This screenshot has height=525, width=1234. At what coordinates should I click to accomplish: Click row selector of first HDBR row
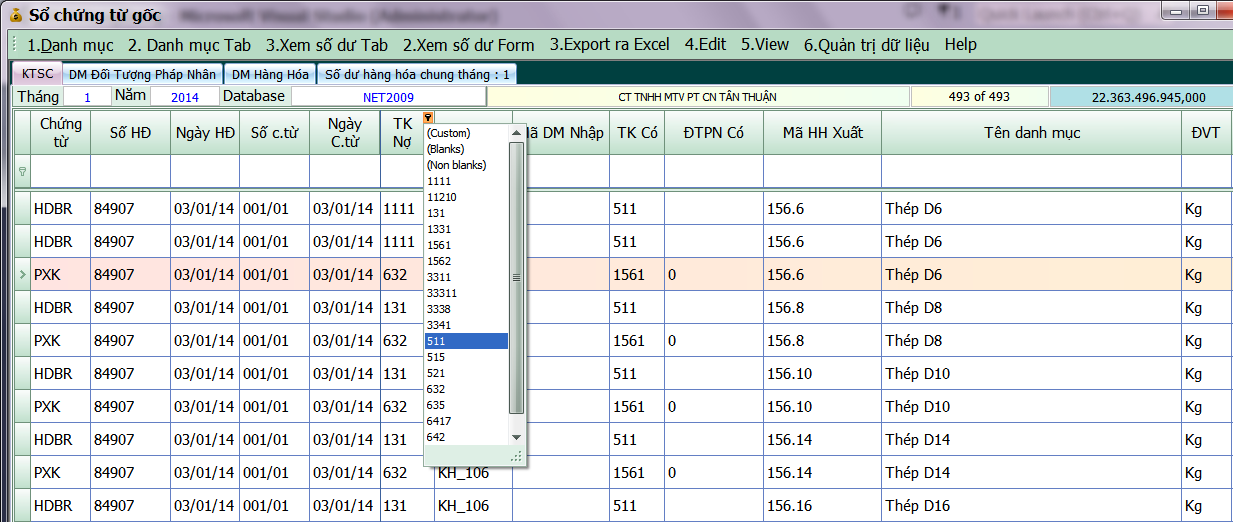(22, 209)
